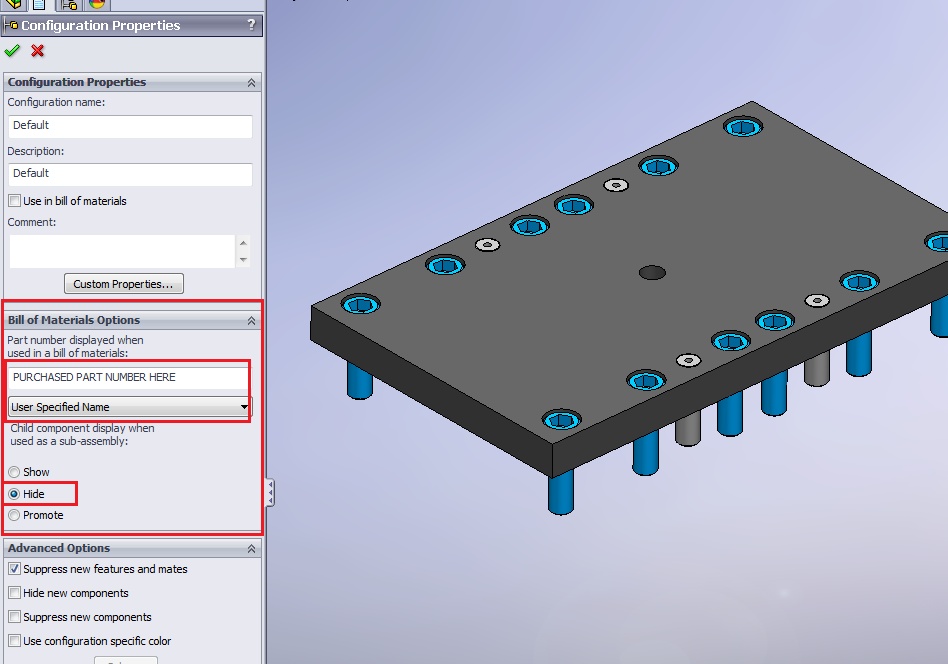Switch to the FeatureManager design tree tab
The width and height of the screenshot is (948, 664).
click(14, 5)
